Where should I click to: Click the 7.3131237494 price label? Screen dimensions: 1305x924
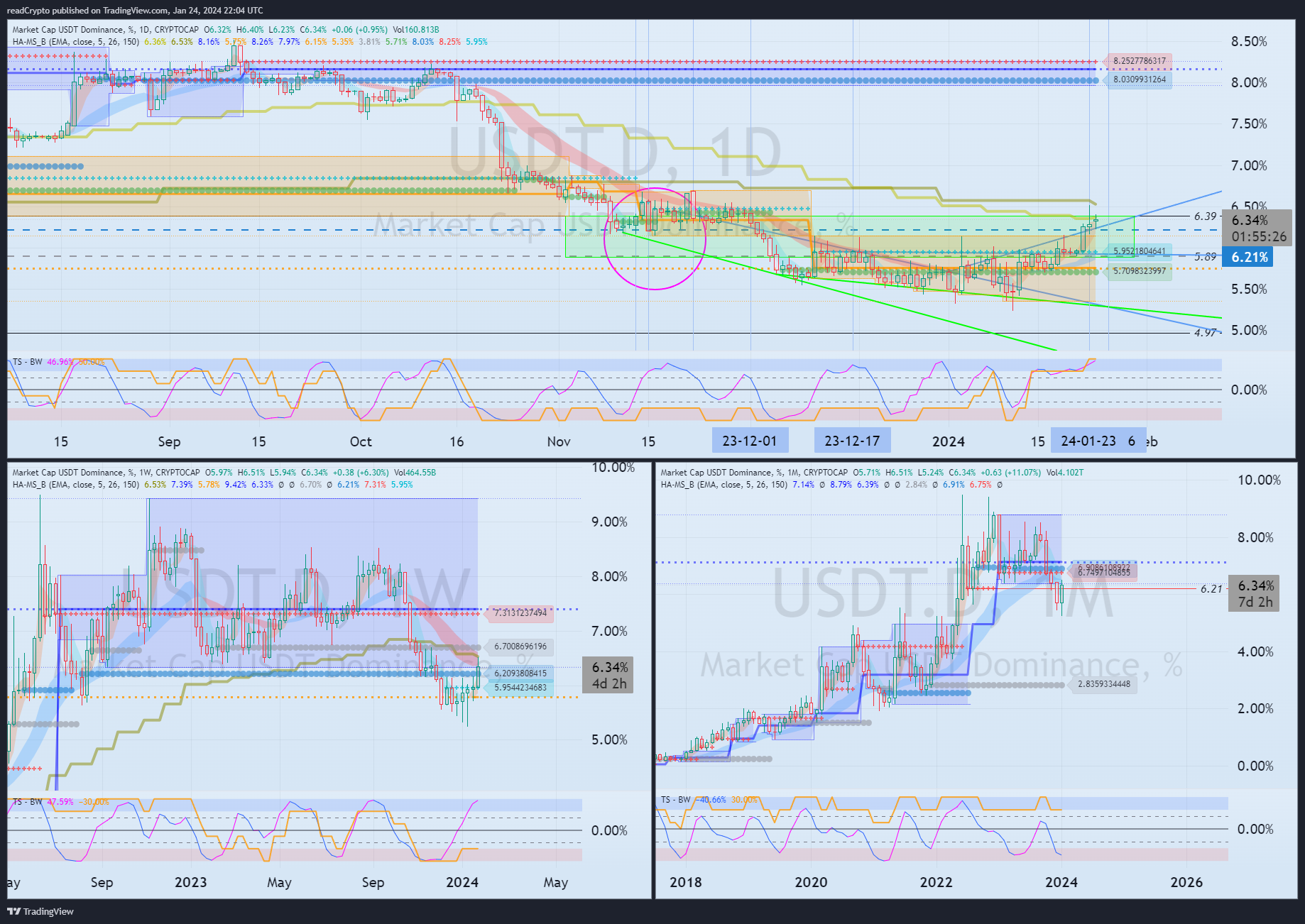pyautogui.click(x=520, y=613)
